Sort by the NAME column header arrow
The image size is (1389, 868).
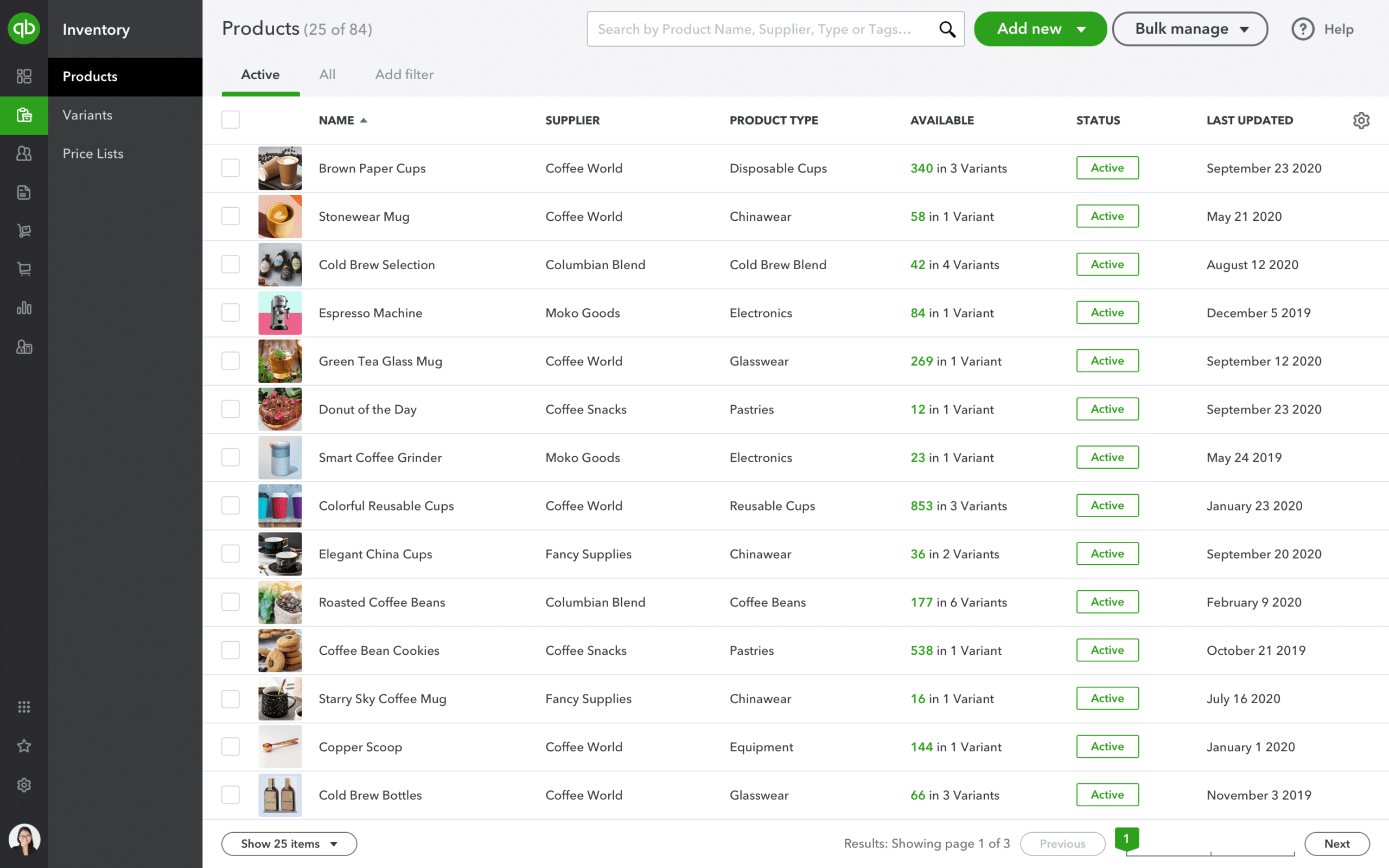click(364, 120)
